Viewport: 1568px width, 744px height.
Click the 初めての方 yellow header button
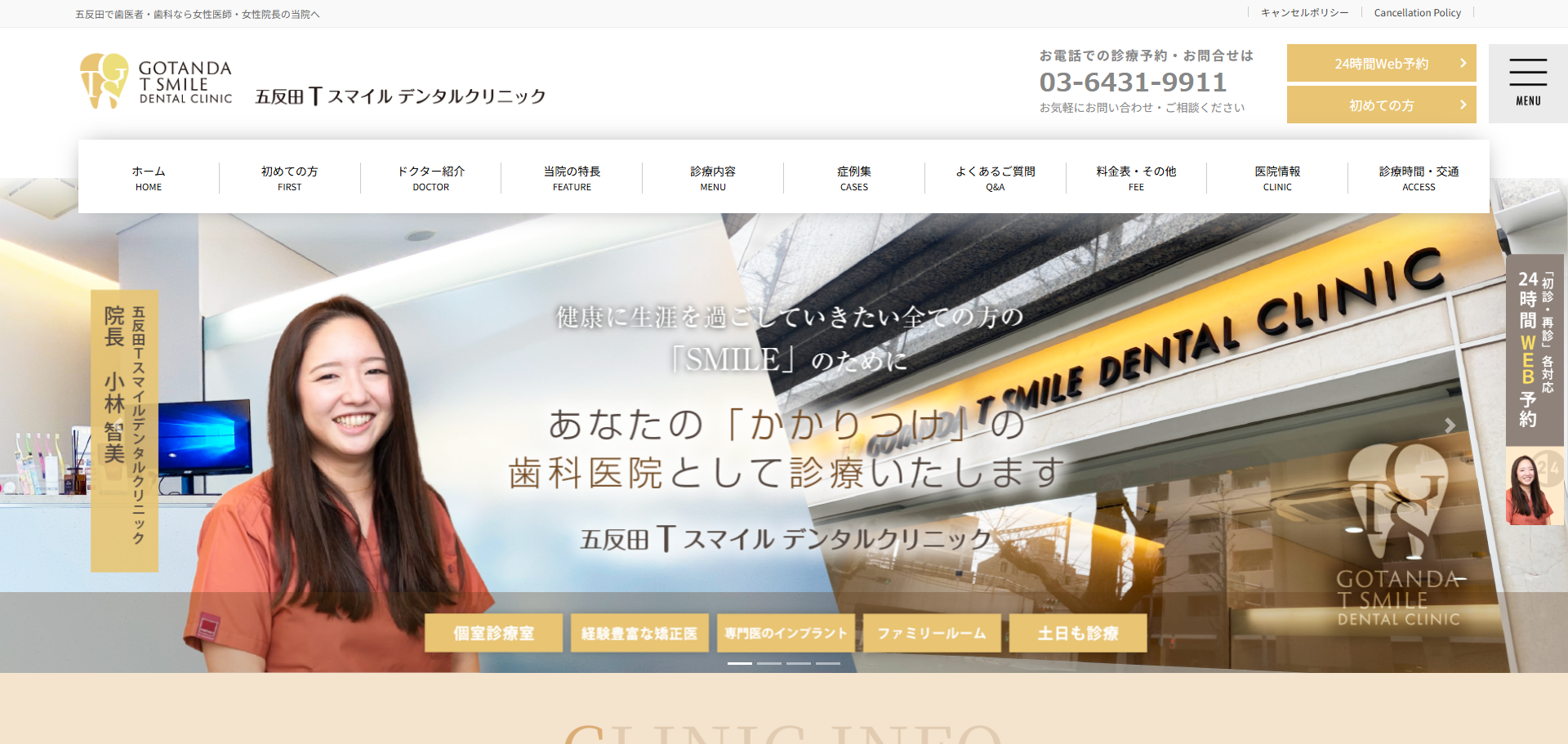pos(1381,105)
